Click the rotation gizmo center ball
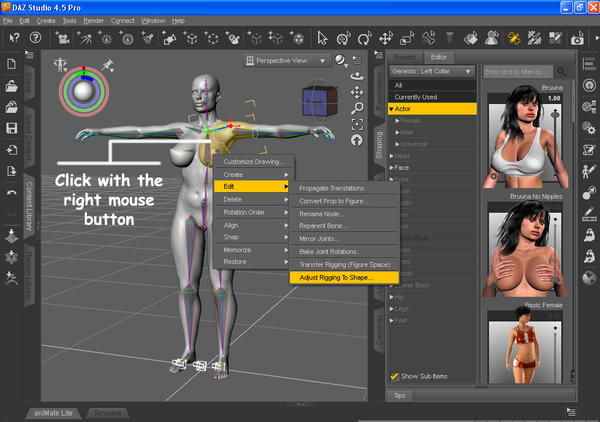600x422 pixels. 83,91
